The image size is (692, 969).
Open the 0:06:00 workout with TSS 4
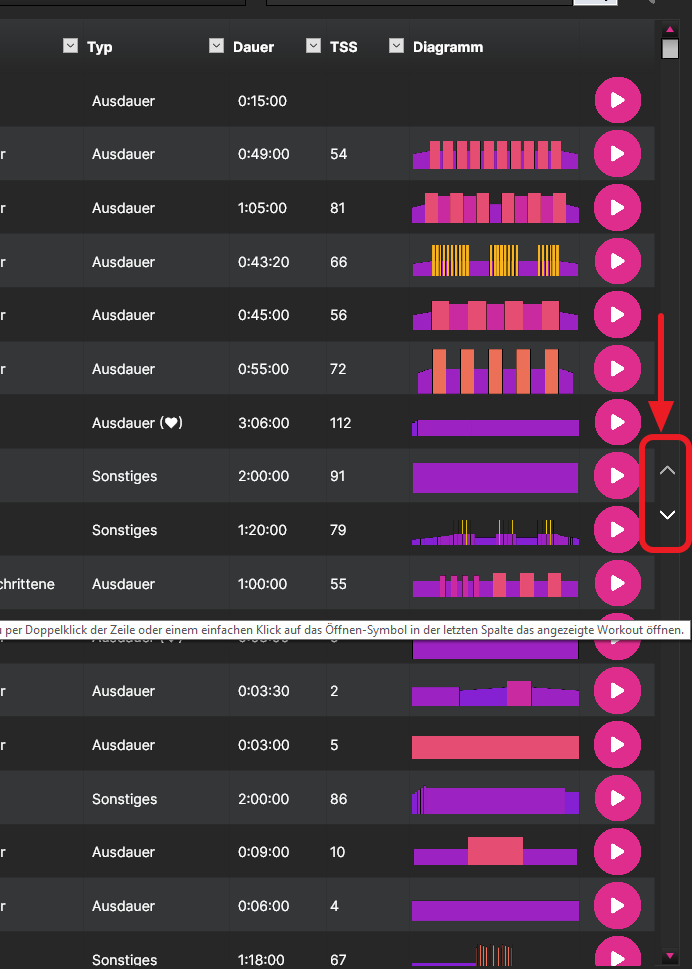(x=617, y=906)
